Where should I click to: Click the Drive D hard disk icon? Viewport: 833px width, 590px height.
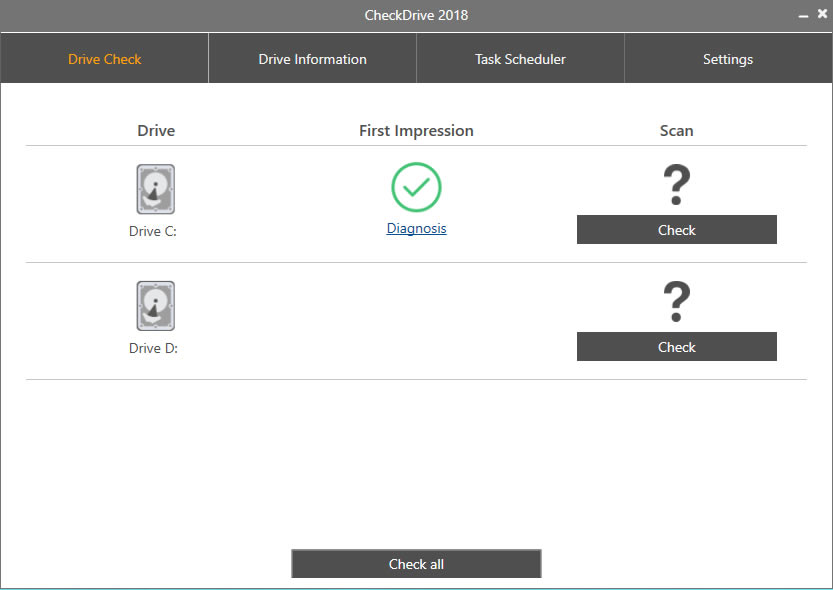coord(155,306)
